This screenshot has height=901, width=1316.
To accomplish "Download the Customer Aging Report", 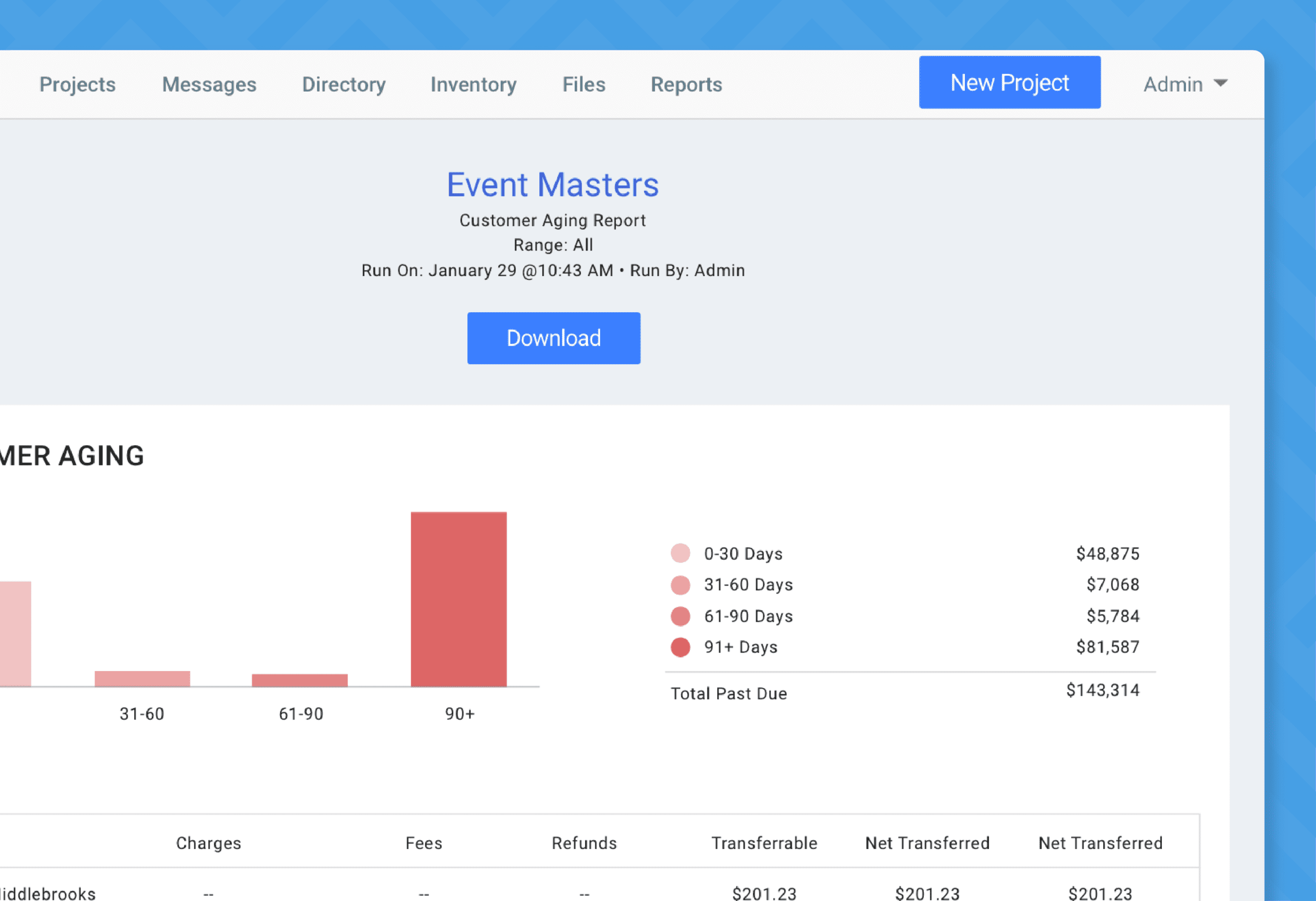I will tap(554, 338).
